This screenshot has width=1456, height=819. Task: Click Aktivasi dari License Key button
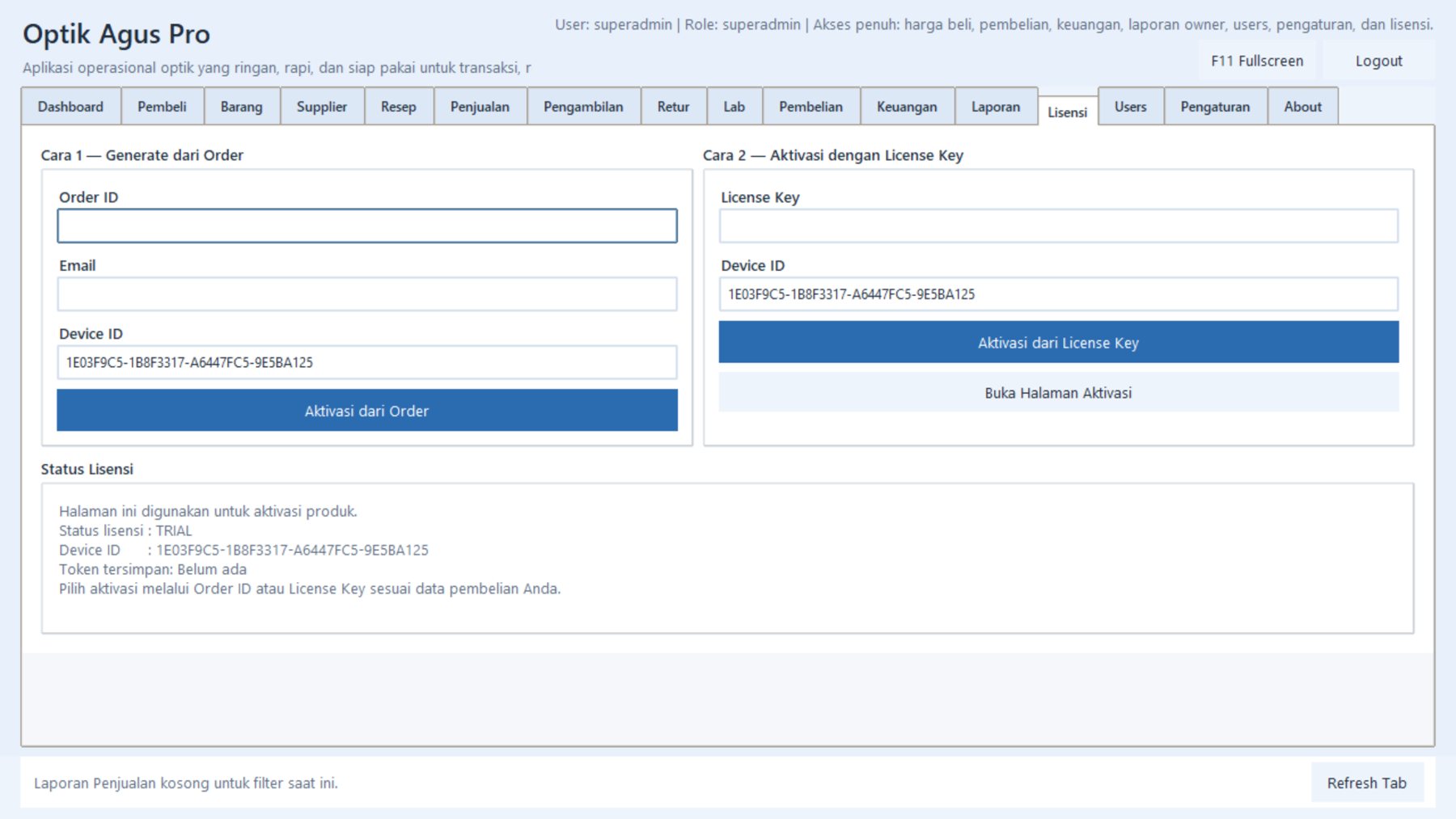1058,343
